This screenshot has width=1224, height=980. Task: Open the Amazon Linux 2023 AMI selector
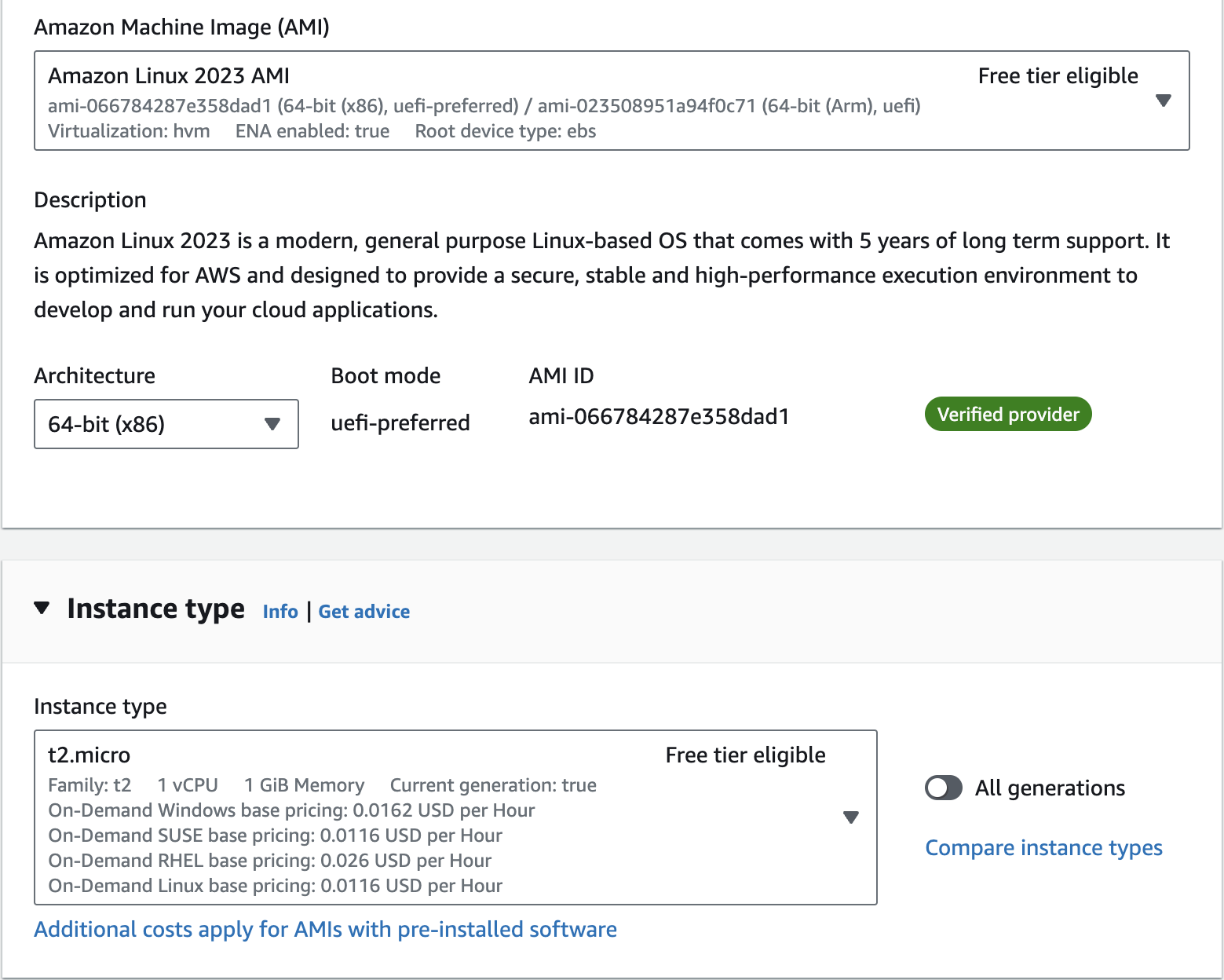pos(550,101)
